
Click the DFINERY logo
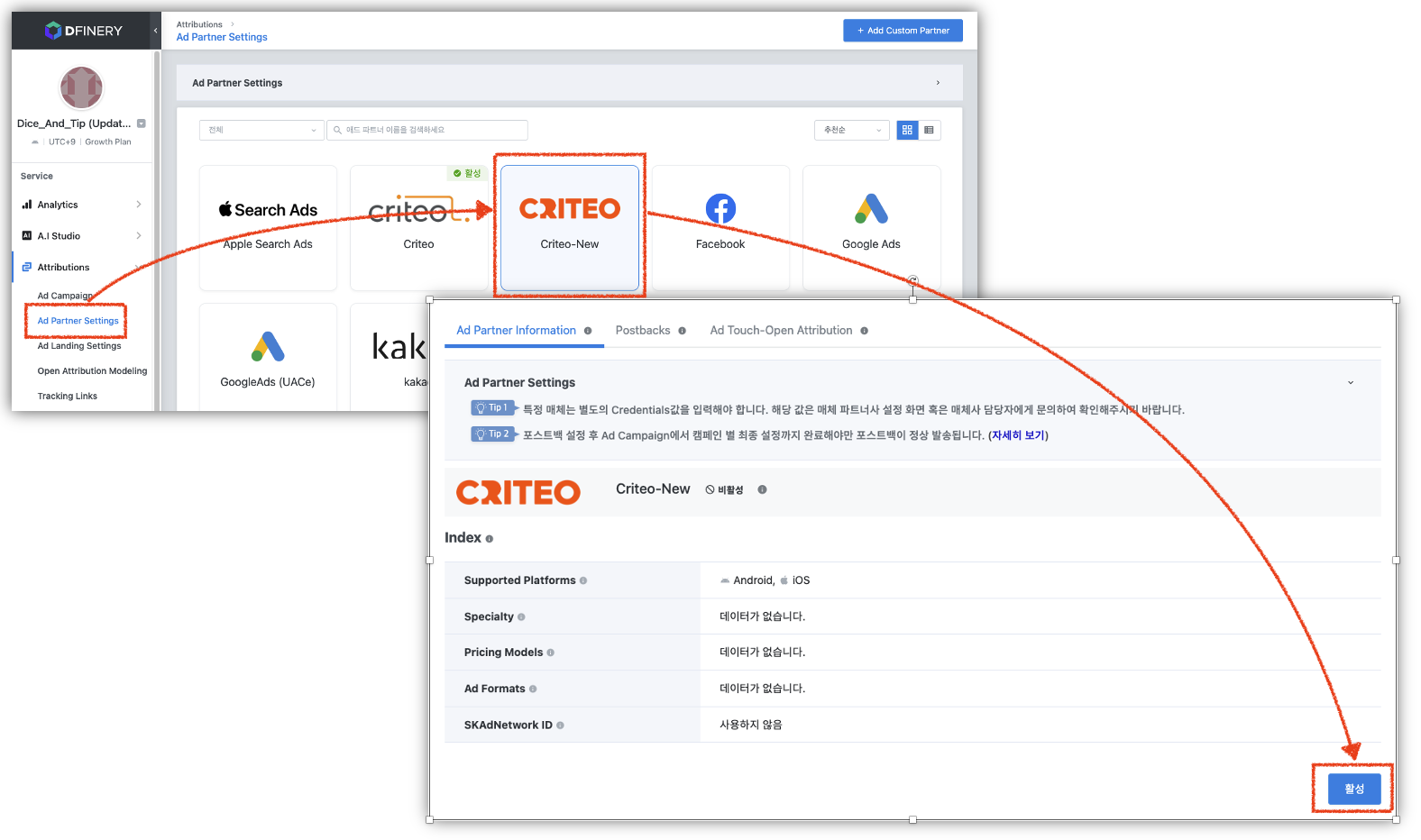(84, 31)
